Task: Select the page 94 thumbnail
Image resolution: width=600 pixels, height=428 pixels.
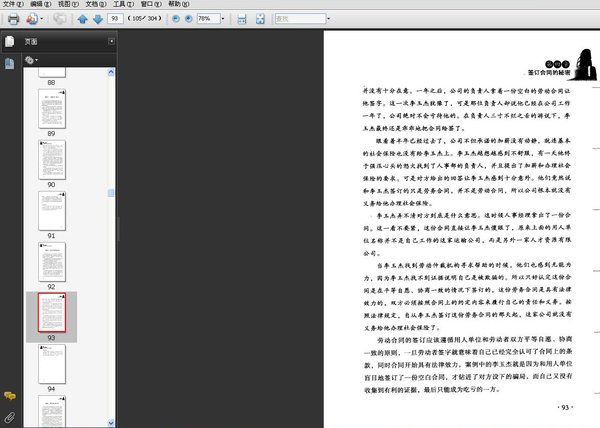Action: (x=52, y=364)
